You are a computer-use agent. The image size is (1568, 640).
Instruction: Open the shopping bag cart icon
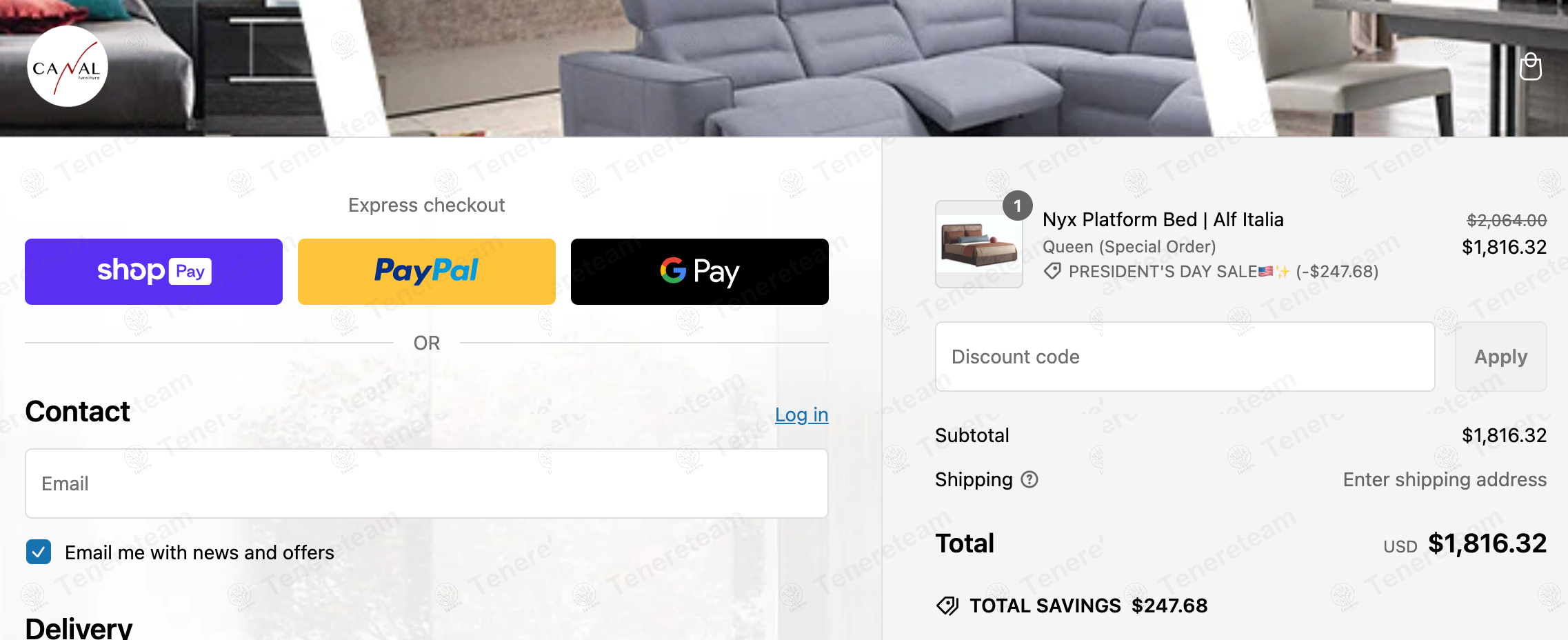point(1531,67)
